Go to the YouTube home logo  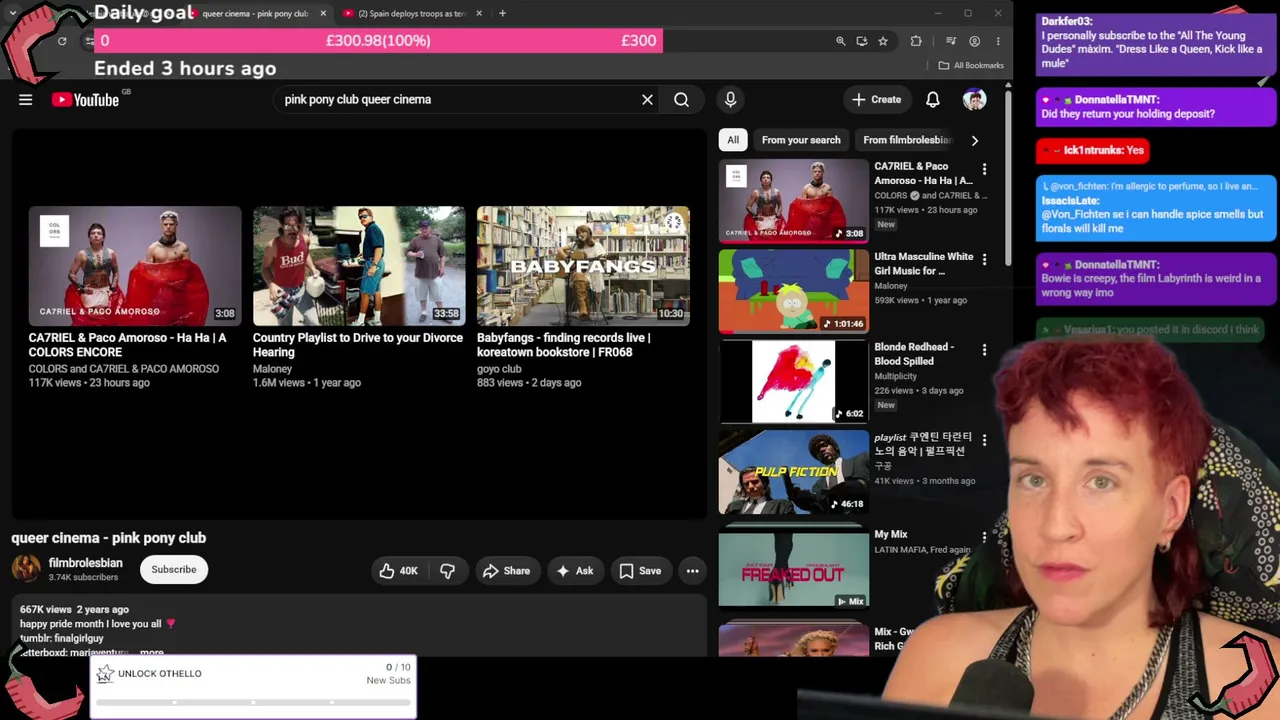point(85,99)
